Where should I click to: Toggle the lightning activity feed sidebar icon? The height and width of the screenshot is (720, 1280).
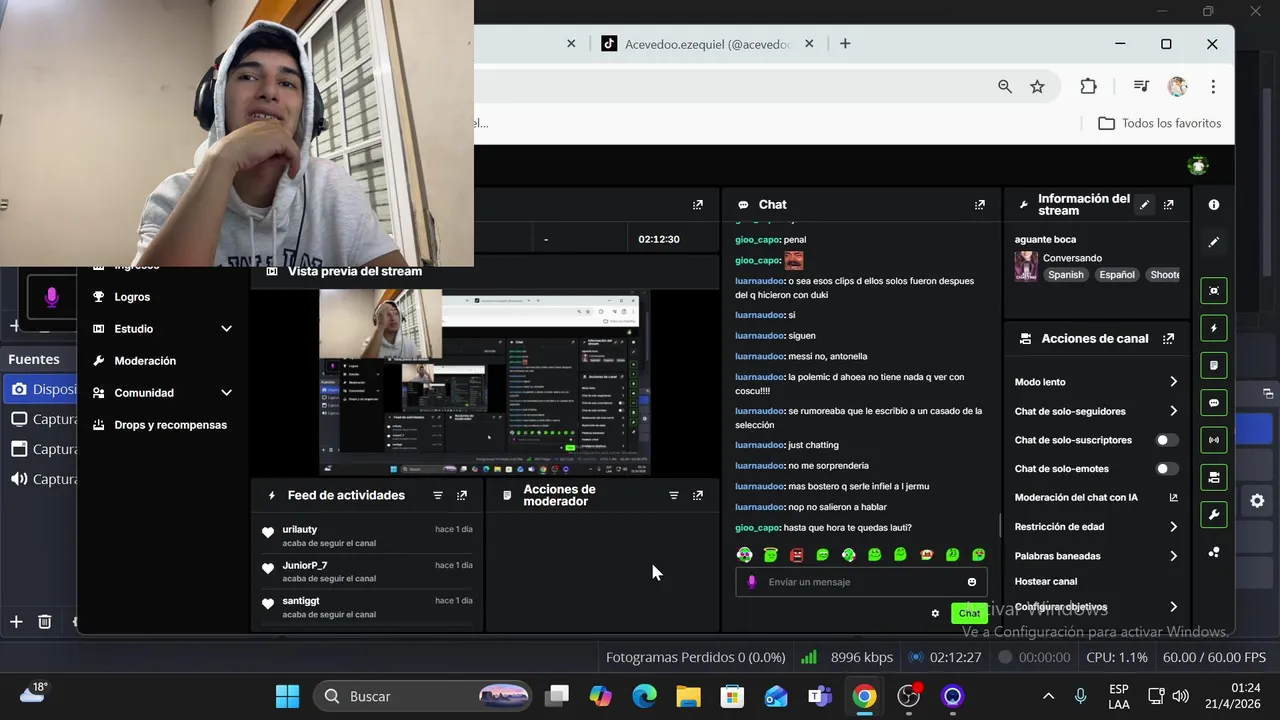tap(1213, 328)
